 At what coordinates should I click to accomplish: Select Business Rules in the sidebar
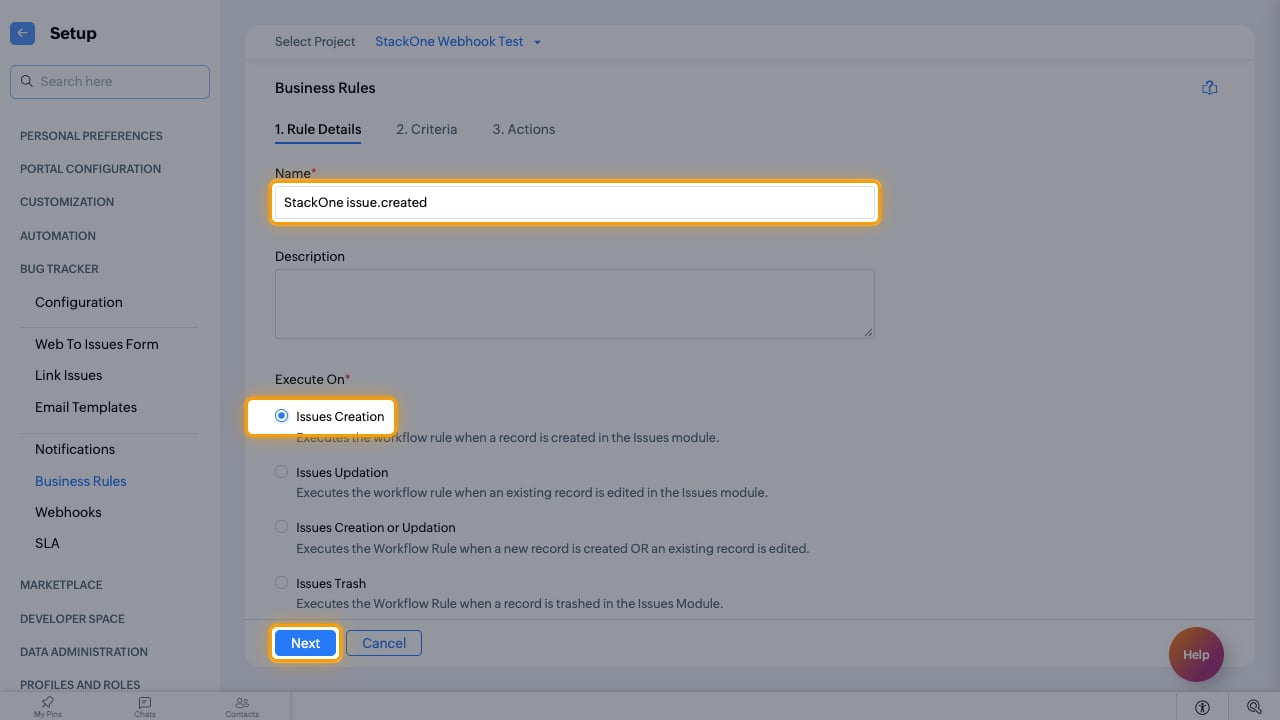click(81, 481)
